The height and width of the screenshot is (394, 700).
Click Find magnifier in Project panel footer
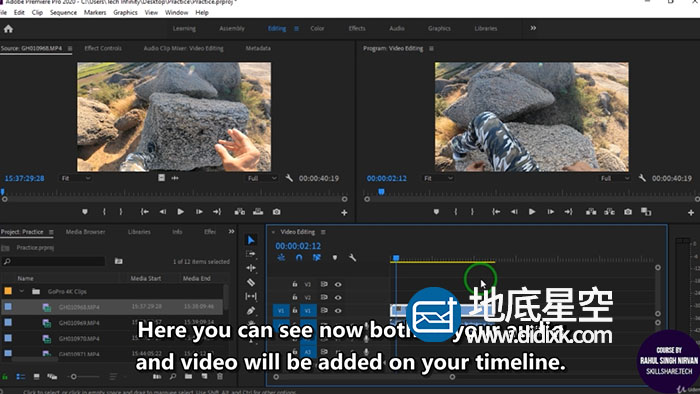tap(173, 377)
